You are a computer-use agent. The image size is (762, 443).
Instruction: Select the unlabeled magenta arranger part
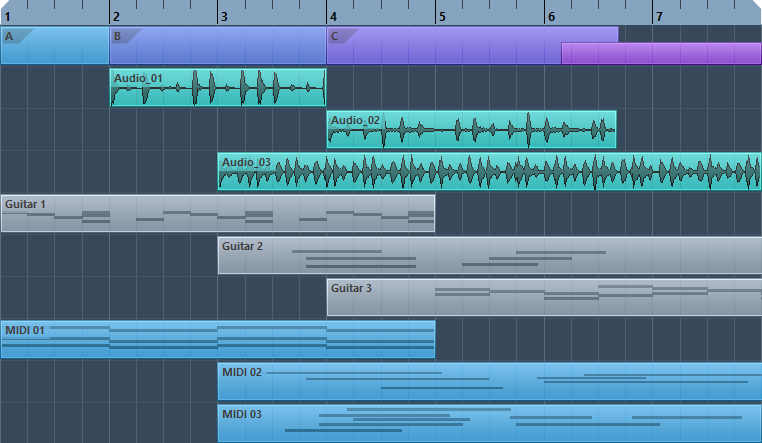(661, 53)
